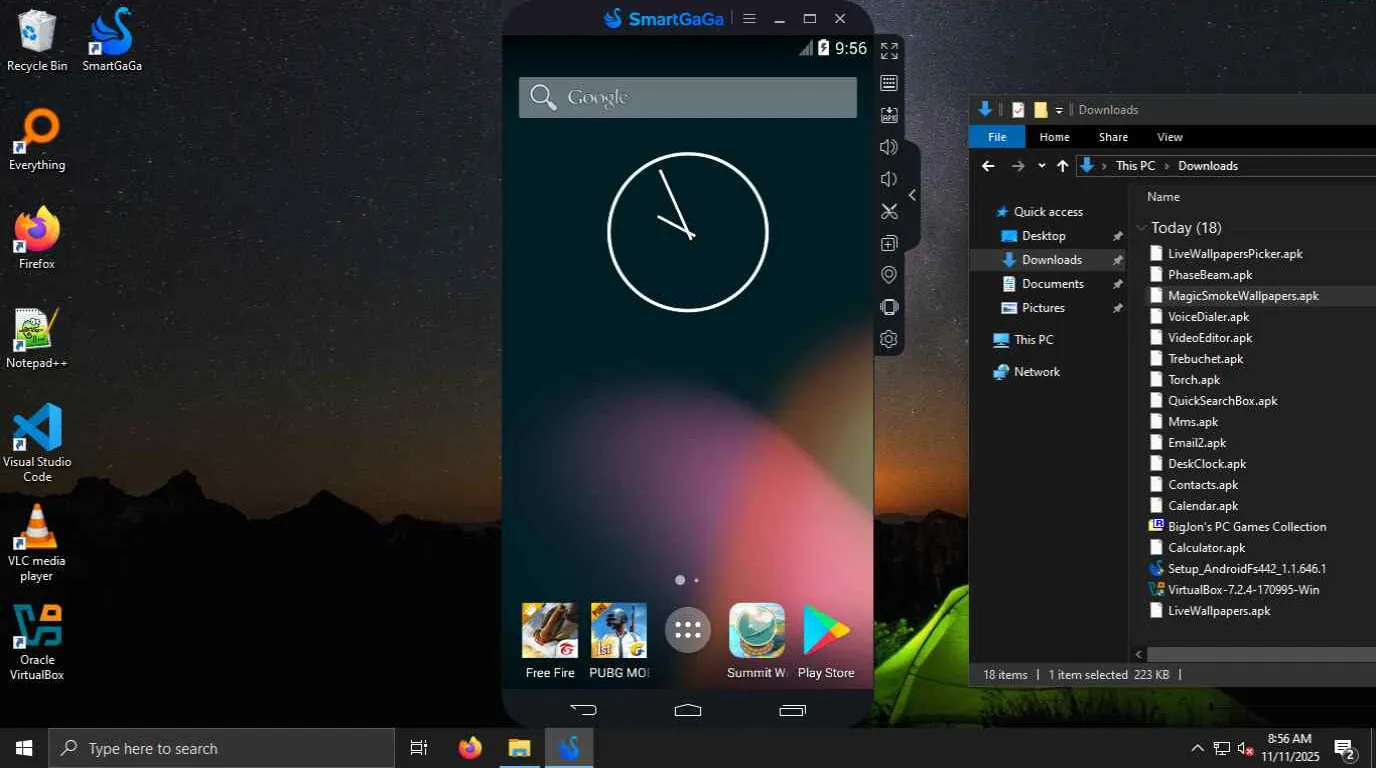1376x768 pixels.
Task: Select the Visual Studio Code desktop shortcut
Action: pyautogui.click(x=37, y=443)
